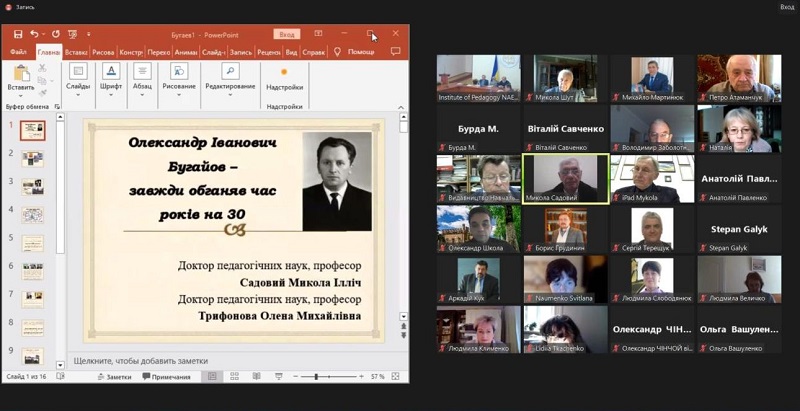Select Lidiia Tkachenko participant video tile
Screen dimensions: 800x411
(x=565, y=329)
